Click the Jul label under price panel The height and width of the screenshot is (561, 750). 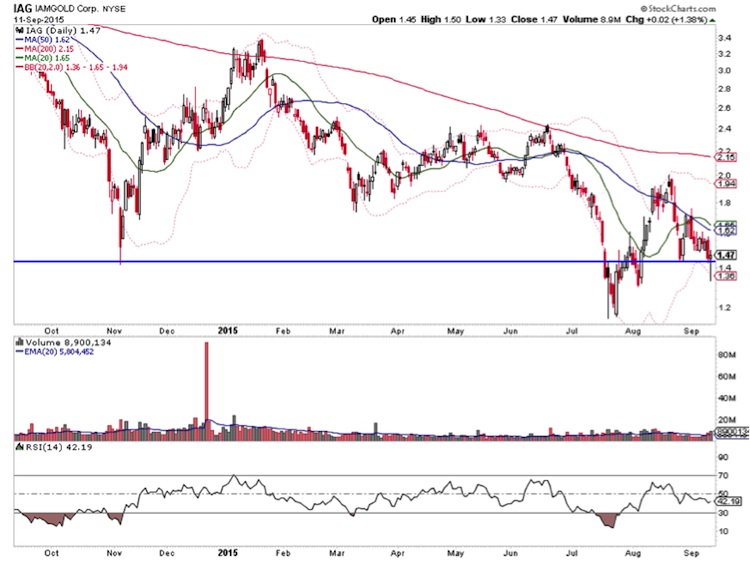point(571,331)
